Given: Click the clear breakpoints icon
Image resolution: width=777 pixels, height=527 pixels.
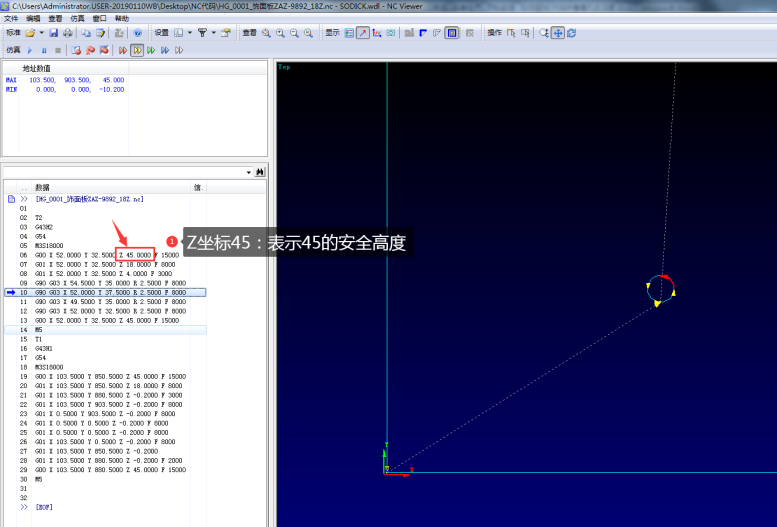Looking at the screenshot, I should tap(104, 50).
